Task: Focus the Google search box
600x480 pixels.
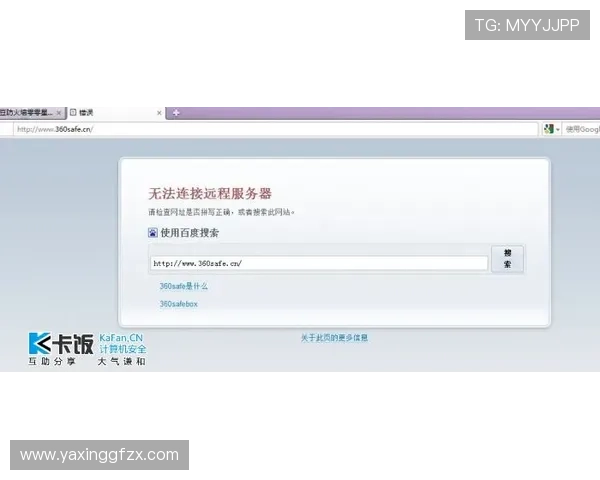Action: tap(582, 129)
